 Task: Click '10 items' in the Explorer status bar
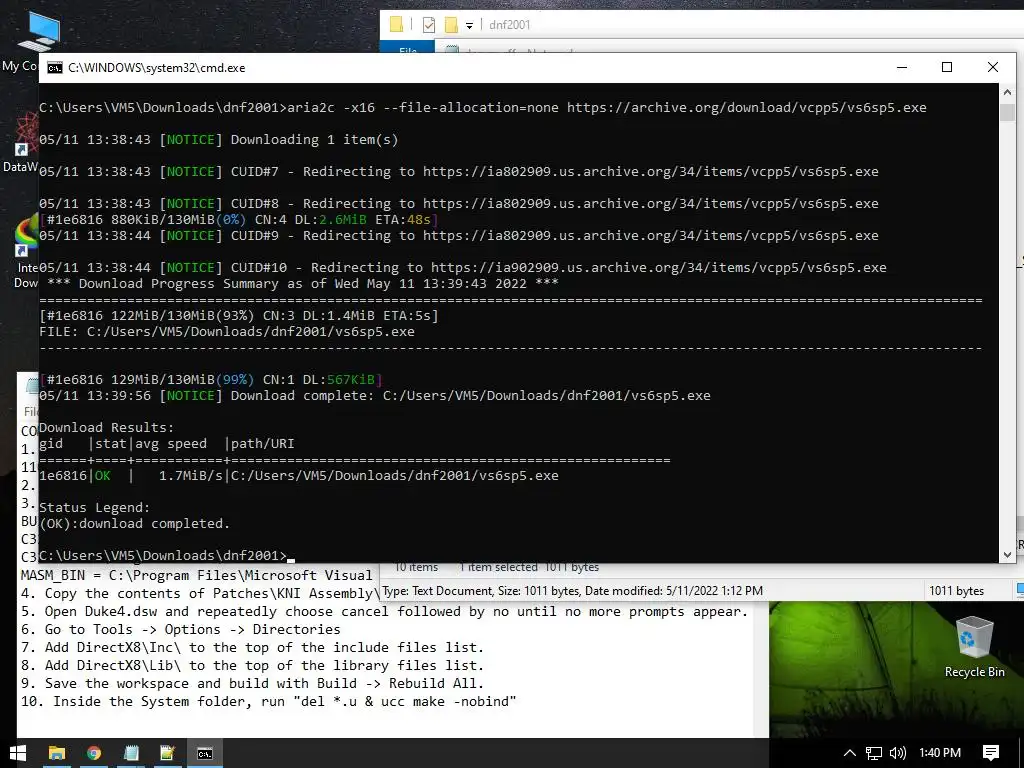[x=416, y=568]
